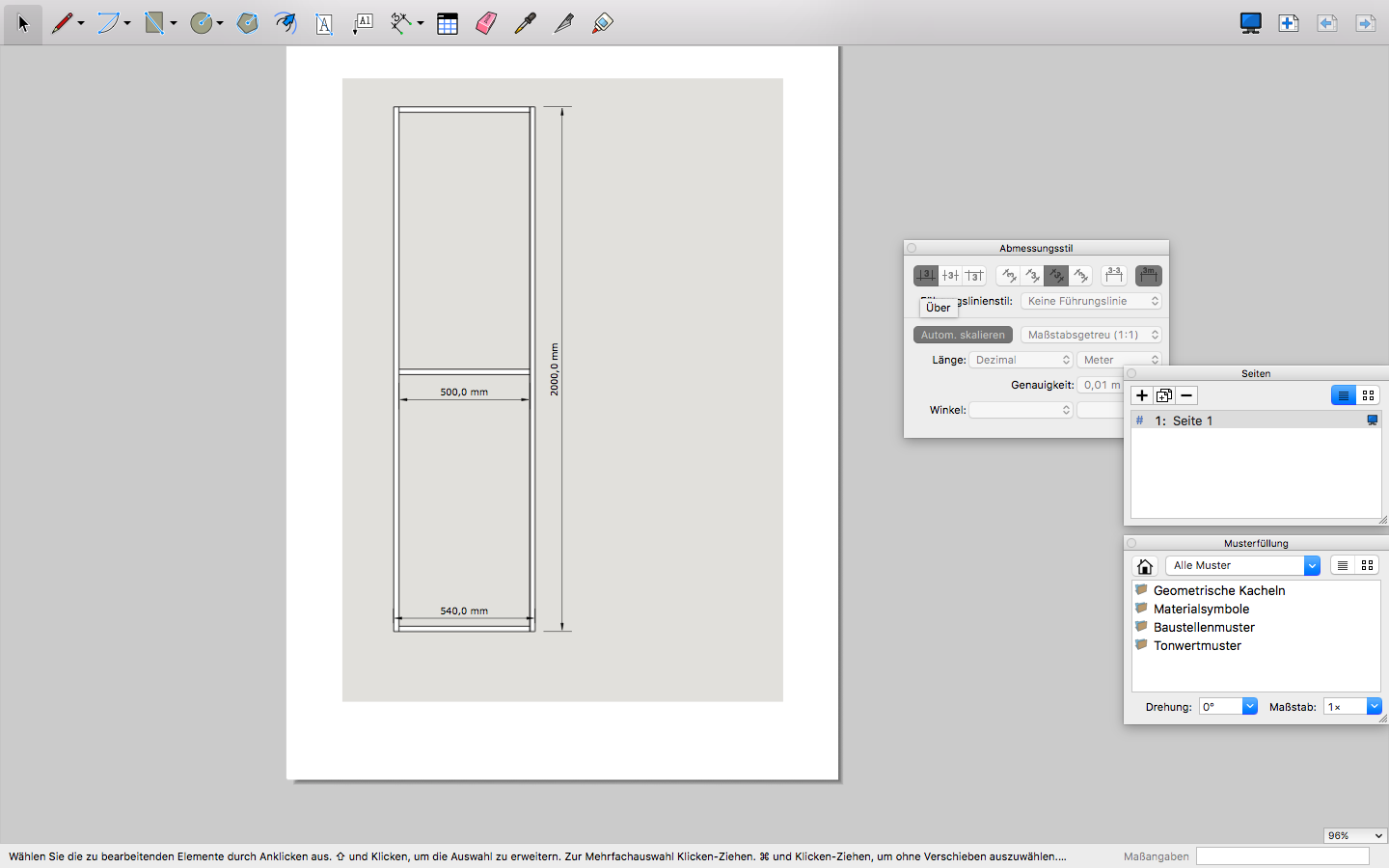
Task: Click the Maßangaben input field
Action: coord(1282,855)
